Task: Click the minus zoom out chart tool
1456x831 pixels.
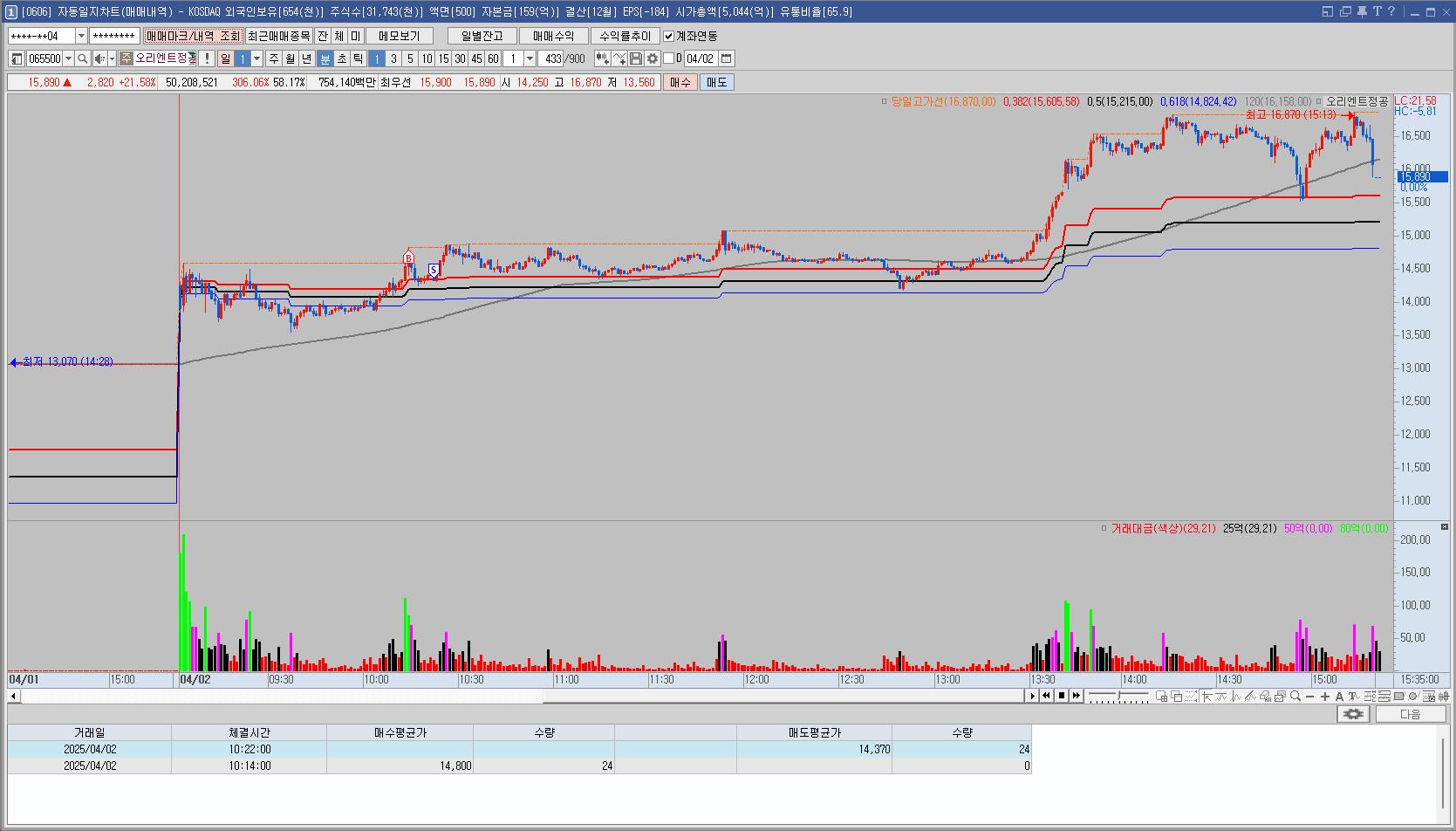Action: [x=1309, y=696]
